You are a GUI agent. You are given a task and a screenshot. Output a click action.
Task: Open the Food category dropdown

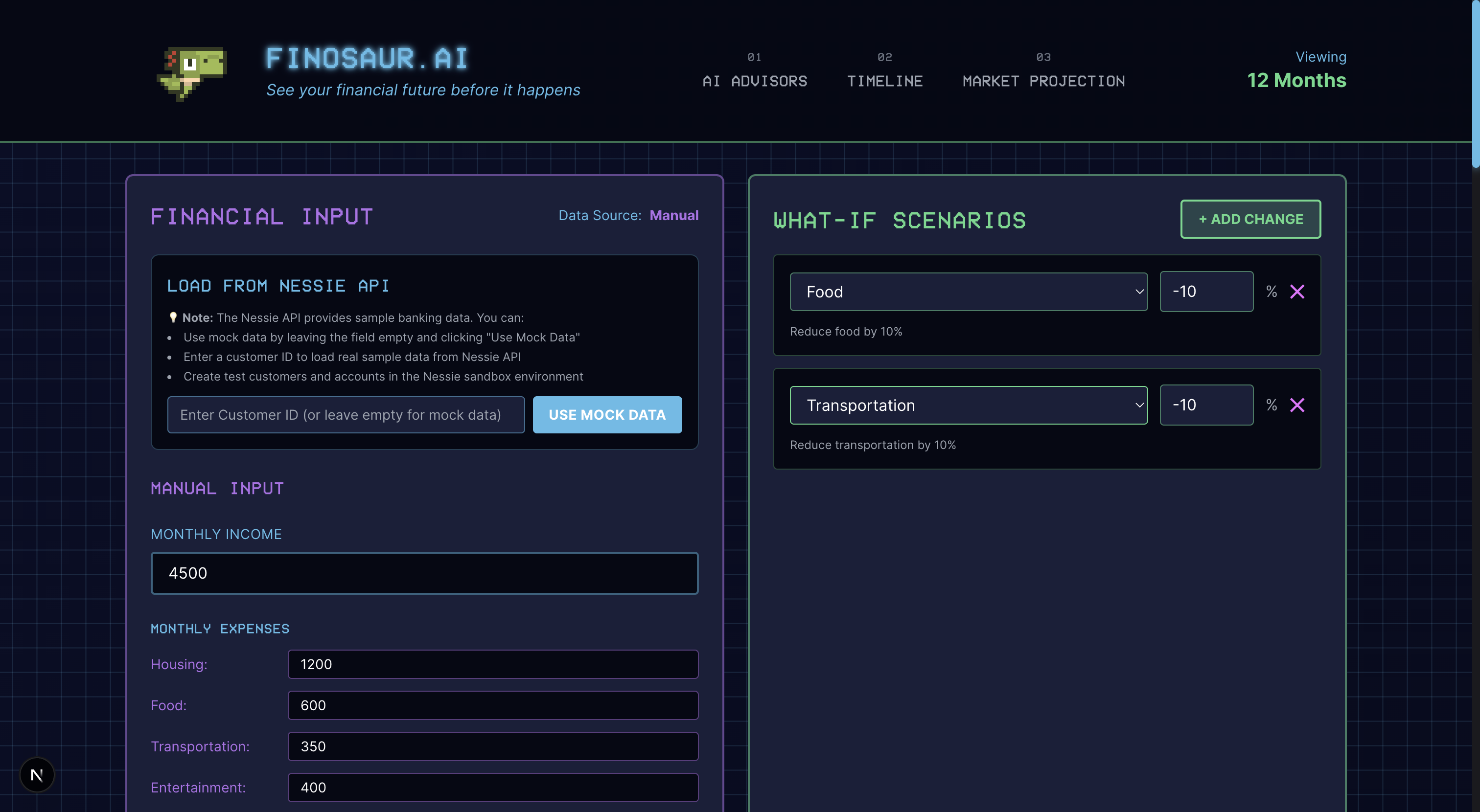(968, 292)
